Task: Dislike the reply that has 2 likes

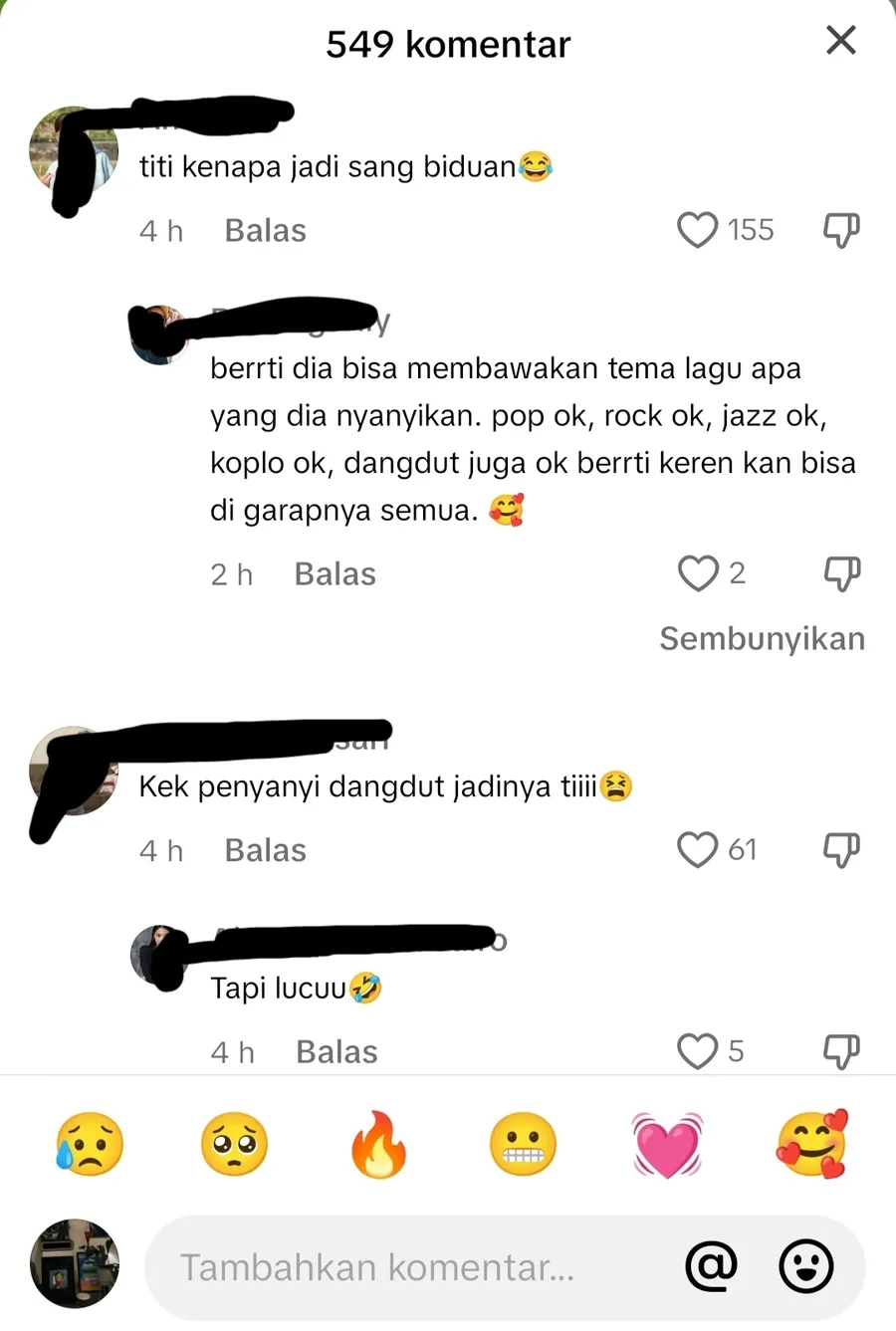Action: 842,573
